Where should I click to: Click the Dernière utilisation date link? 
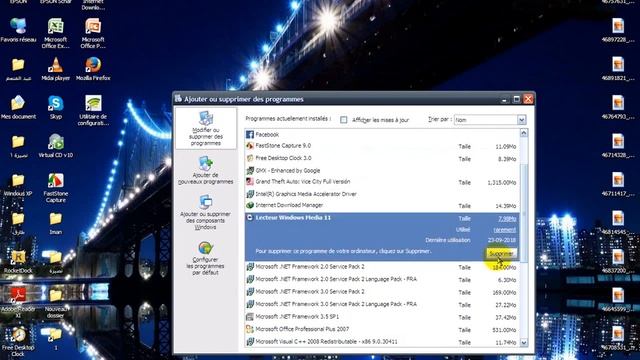[502, 240]
